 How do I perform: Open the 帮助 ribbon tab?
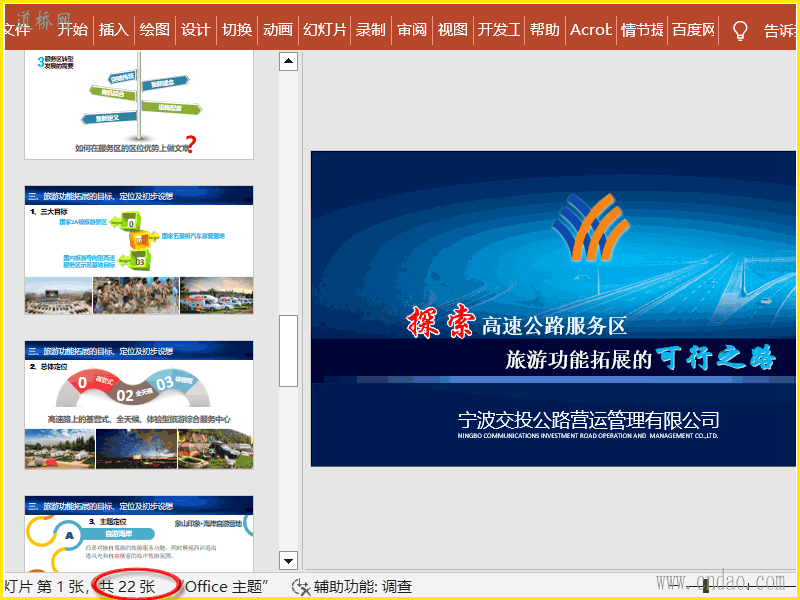click(545, 30)
